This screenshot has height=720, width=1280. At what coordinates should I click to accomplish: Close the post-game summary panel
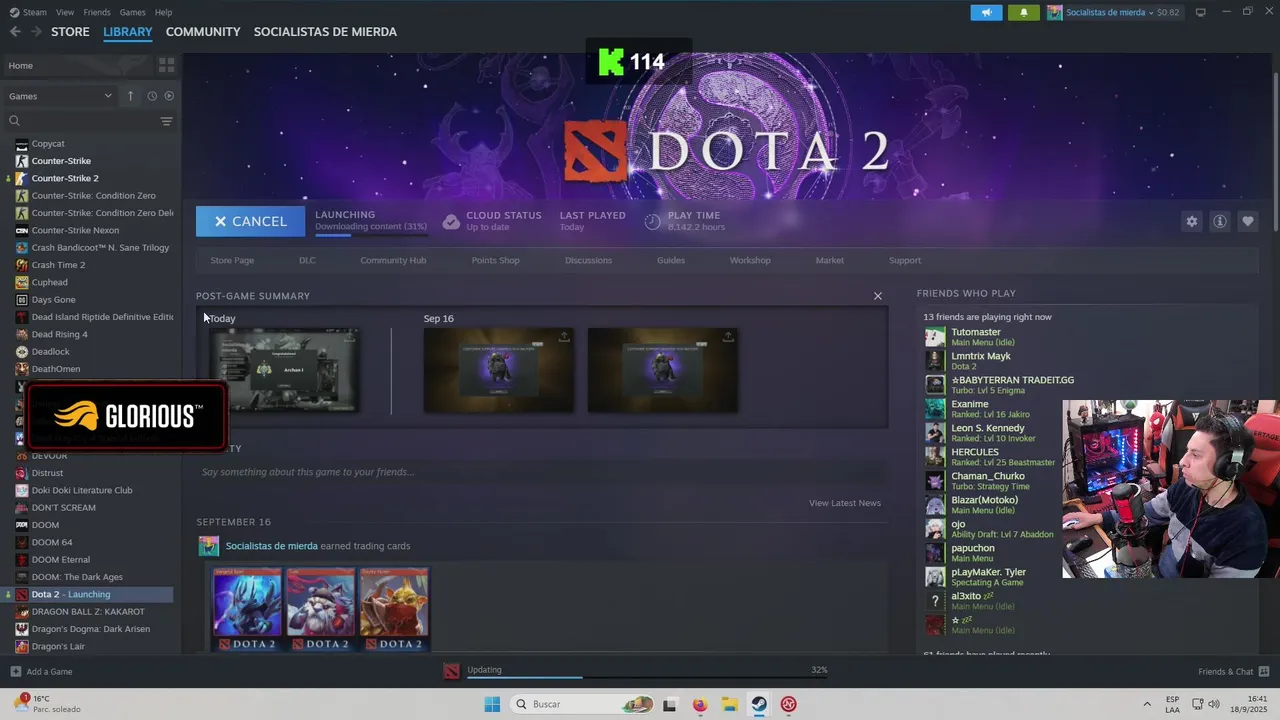878,296
